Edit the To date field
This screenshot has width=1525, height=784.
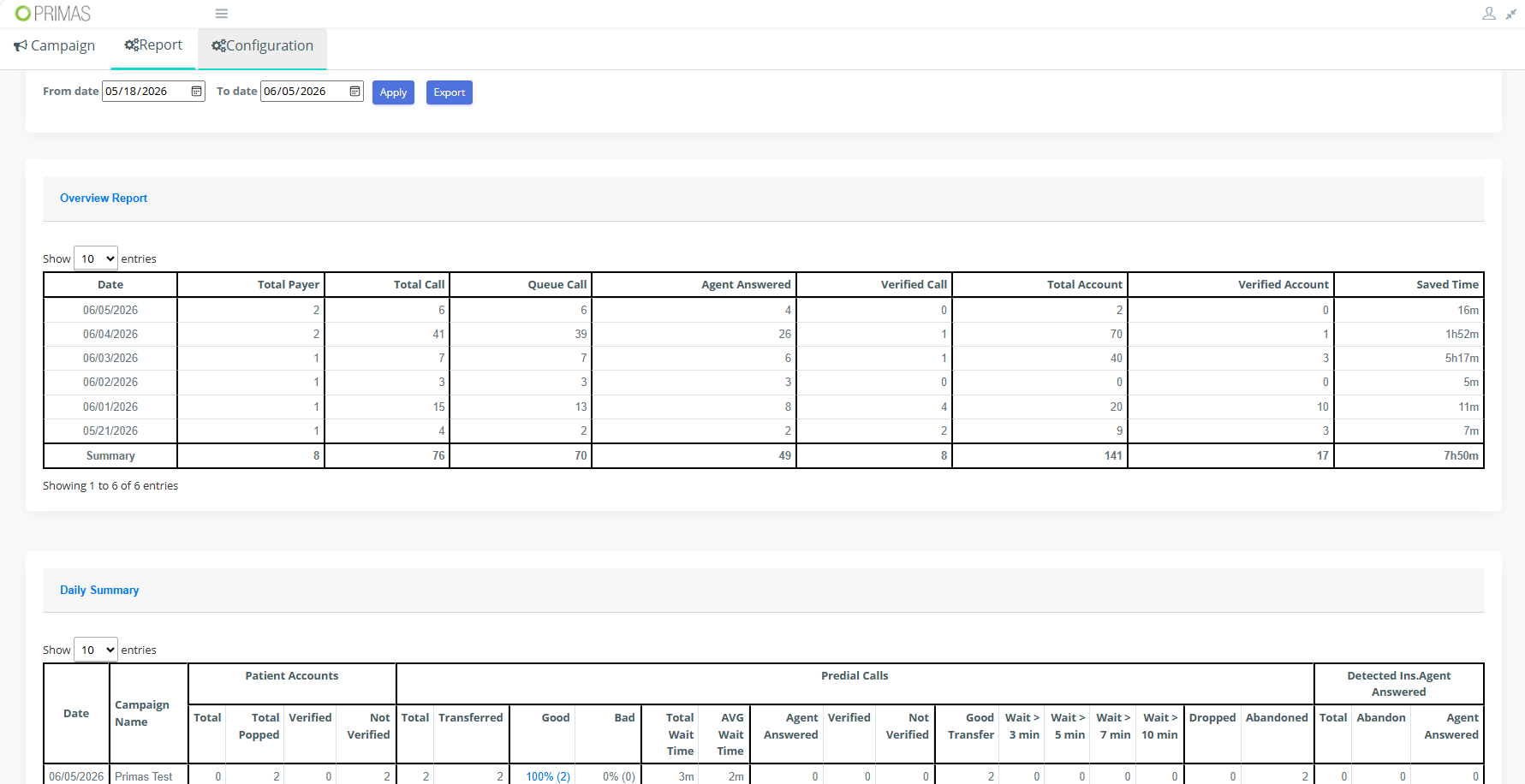[x=312, y=91]
